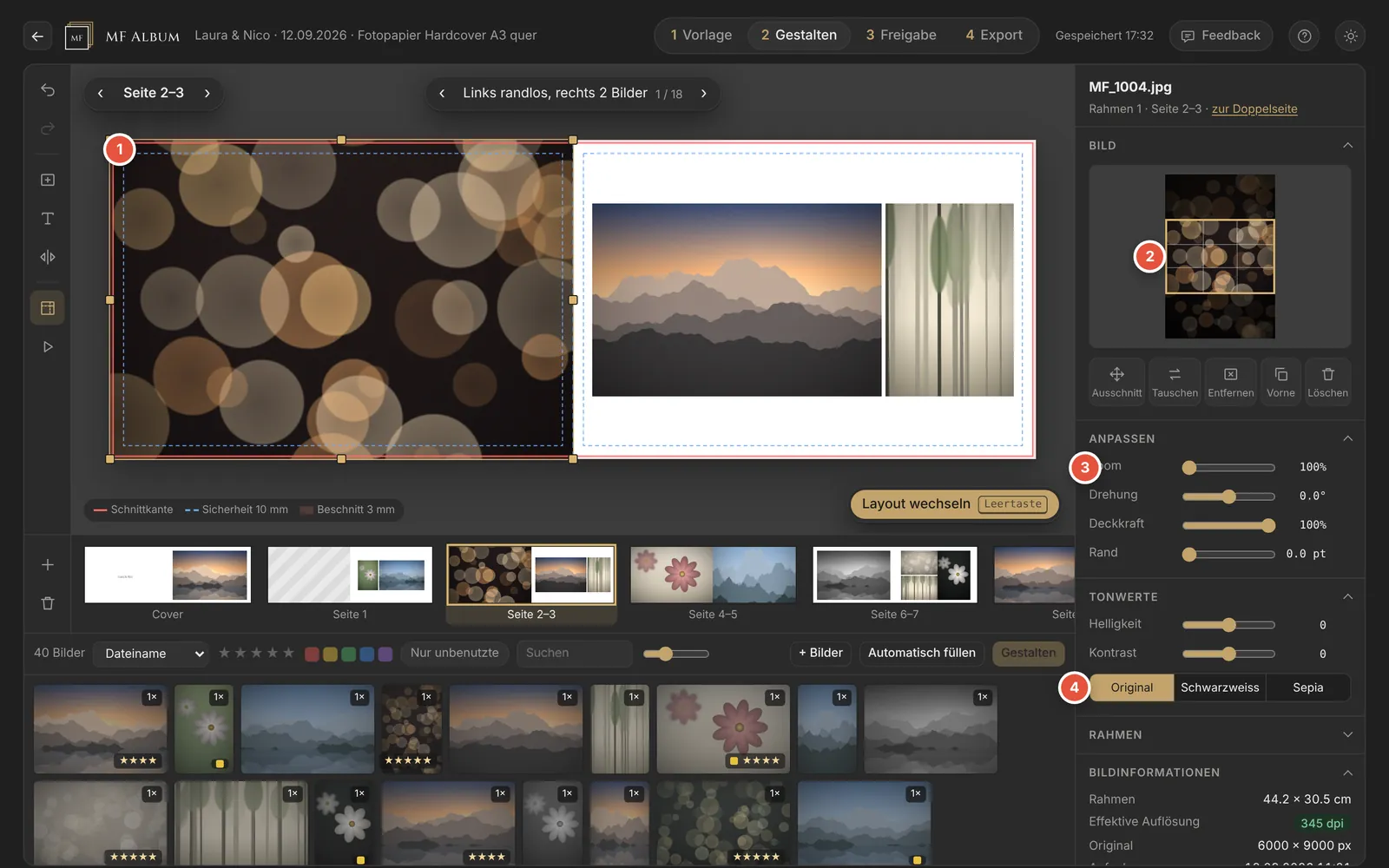Image resolution: width=1389 pixels, height=868 pixels.
Task: Toggle the light/dark theme sun icon
Action: click(1350, 36)
